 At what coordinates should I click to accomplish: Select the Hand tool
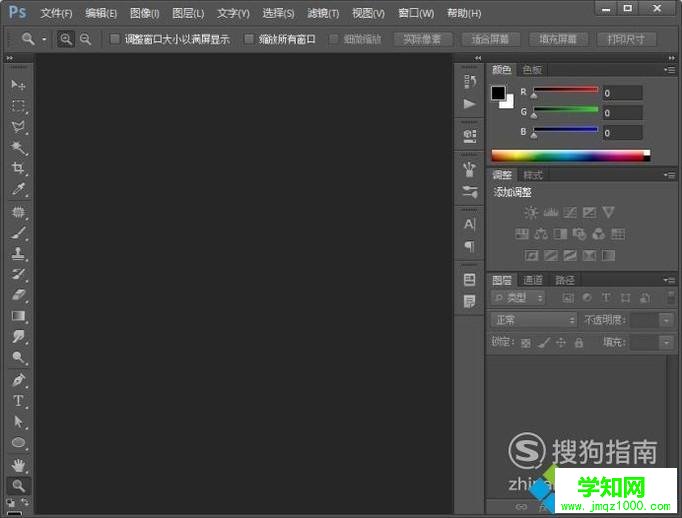click(18, 465)
